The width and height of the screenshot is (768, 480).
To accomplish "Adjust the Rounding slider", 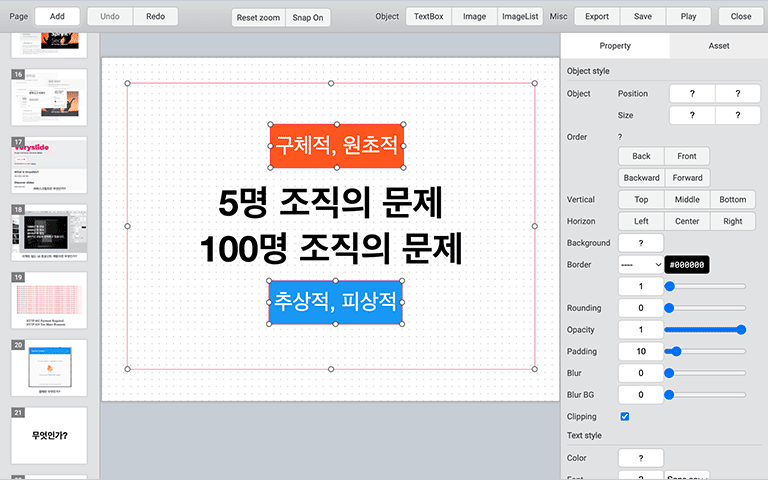I will (x=705, y=308).
